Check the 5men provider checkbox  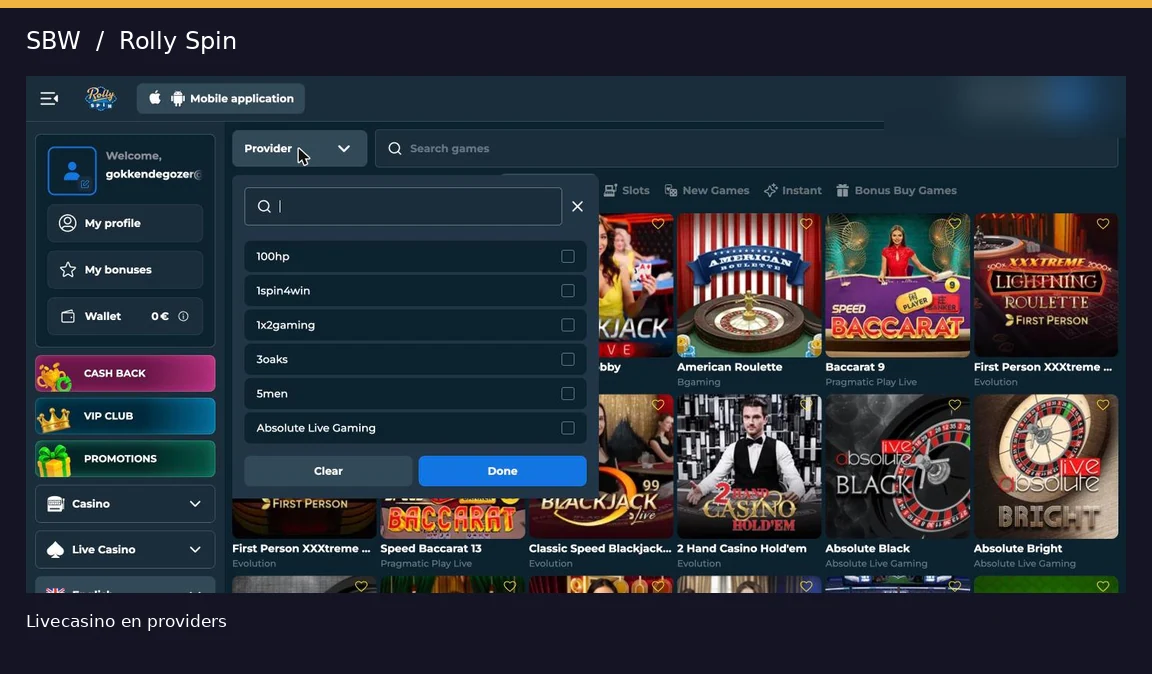coord(568,394)
